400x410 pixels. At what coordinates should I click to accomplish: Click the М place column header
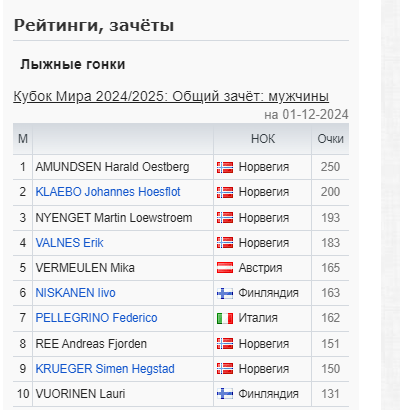[x=23, y=139]
